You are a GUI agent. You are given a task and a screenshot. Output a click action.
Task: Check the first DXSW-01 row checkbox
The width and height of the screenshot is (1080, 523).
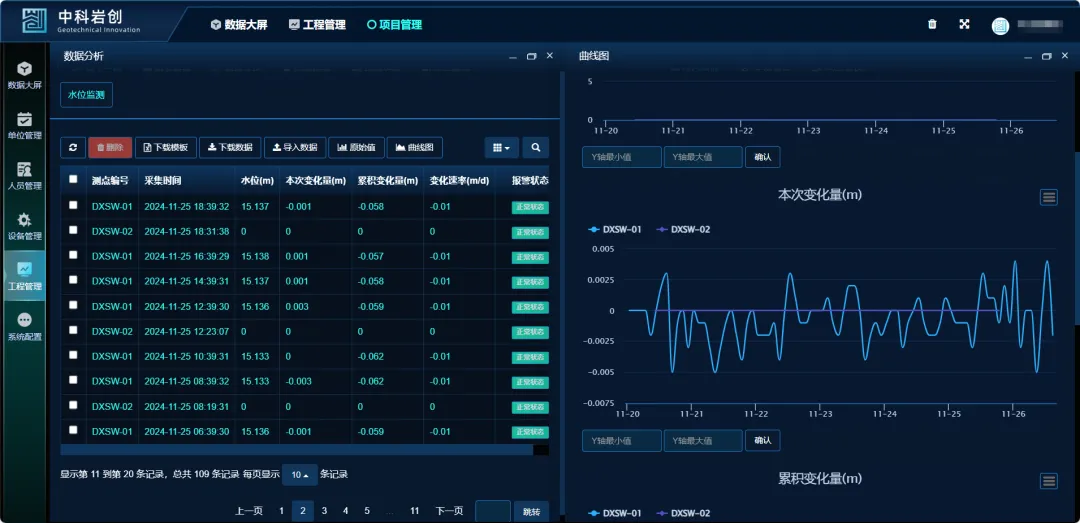pyautogui.click(x=73, y=206)
